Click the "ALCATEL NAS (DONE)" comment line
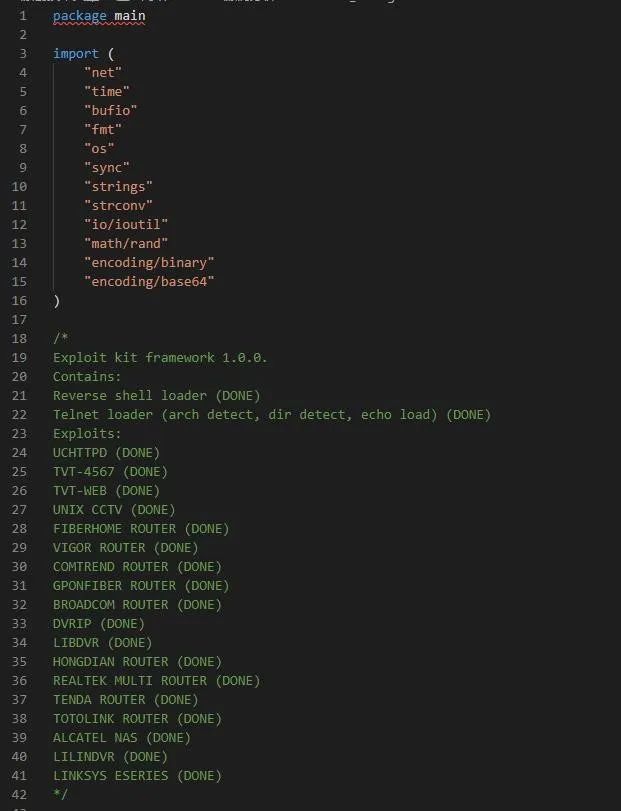 [122, 738]
